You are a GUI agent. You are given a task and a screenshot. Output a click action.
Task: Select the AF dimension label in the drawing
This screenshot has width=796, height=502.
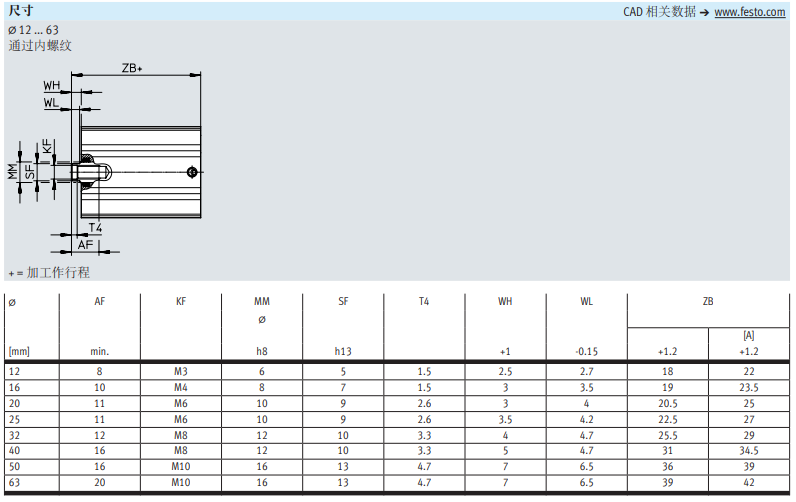tap(86, 245)
